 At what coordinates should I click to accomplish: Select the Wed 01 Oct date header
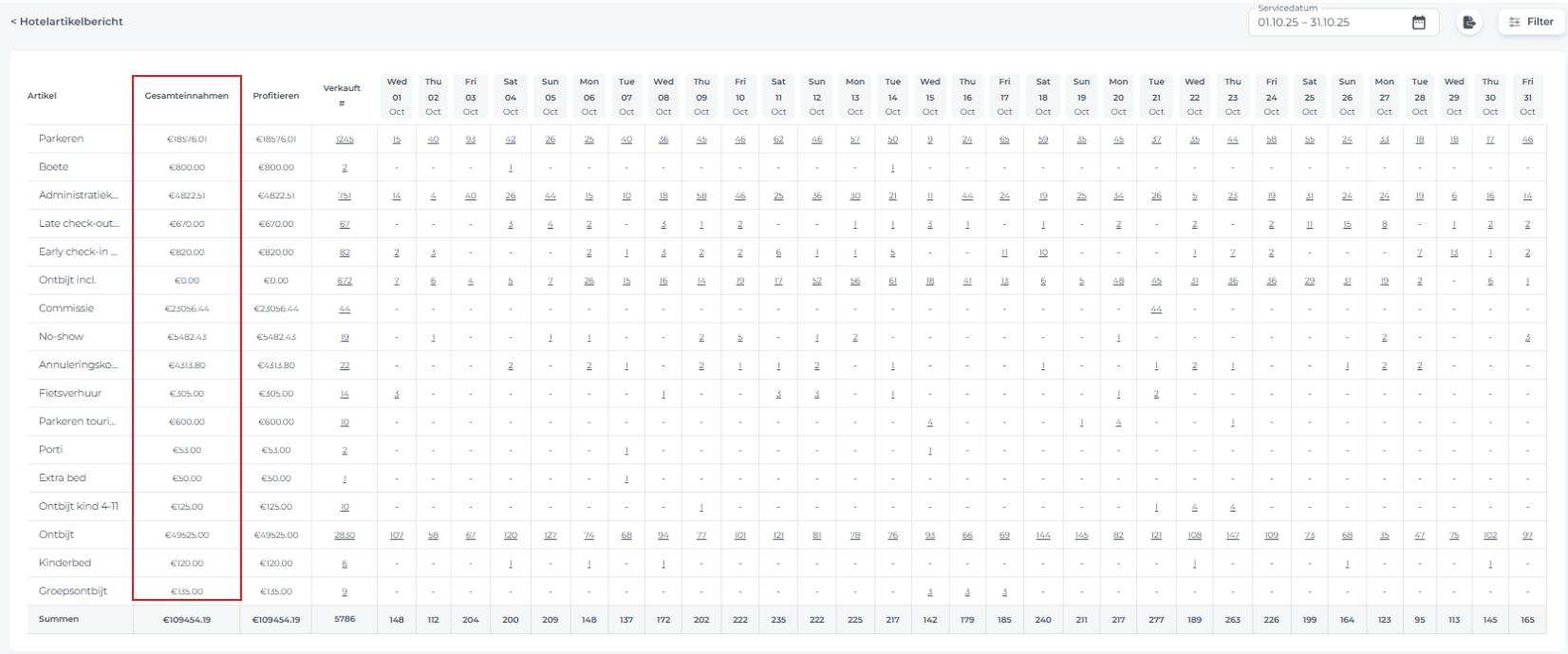coord(397,96)
